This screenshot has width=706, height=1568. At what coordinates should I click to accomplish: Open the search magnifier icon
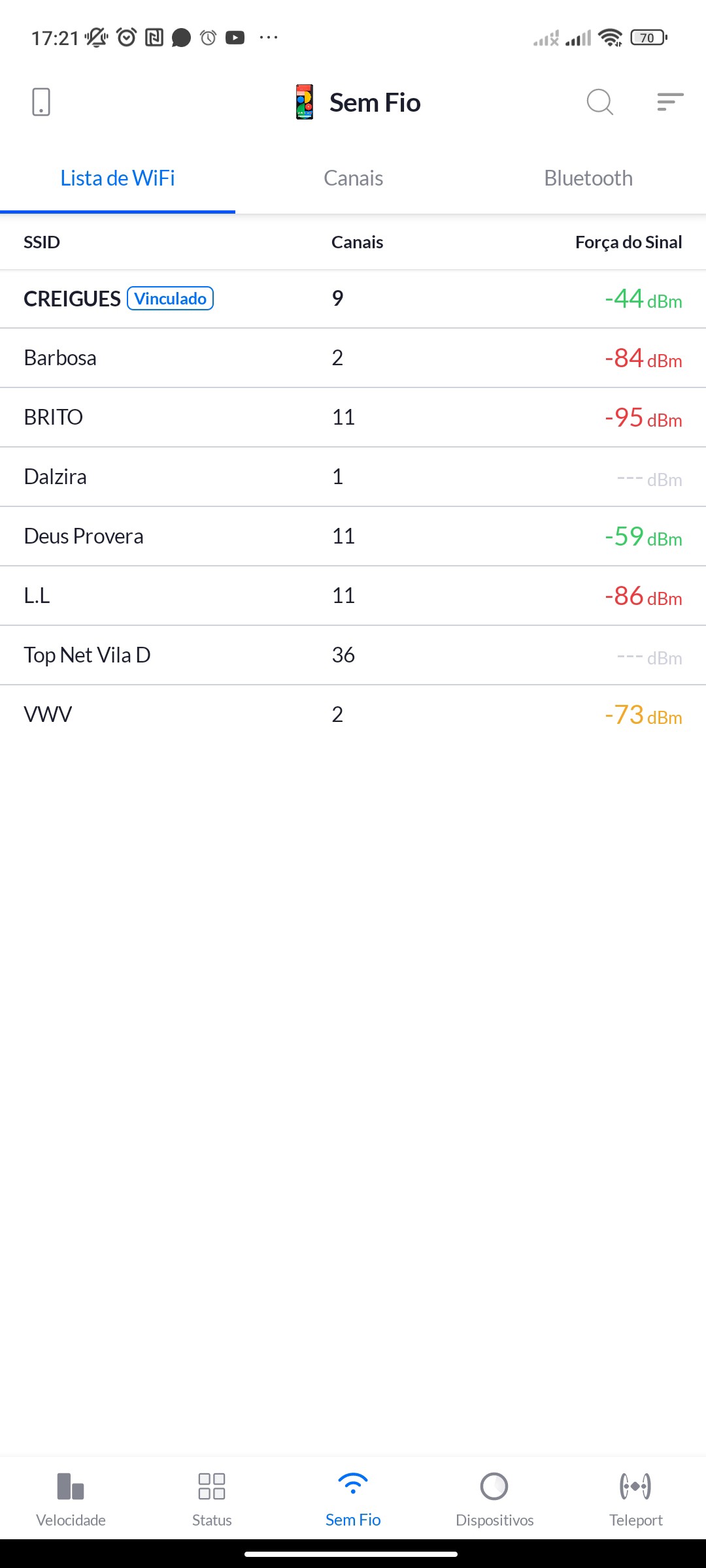point(599,103)
